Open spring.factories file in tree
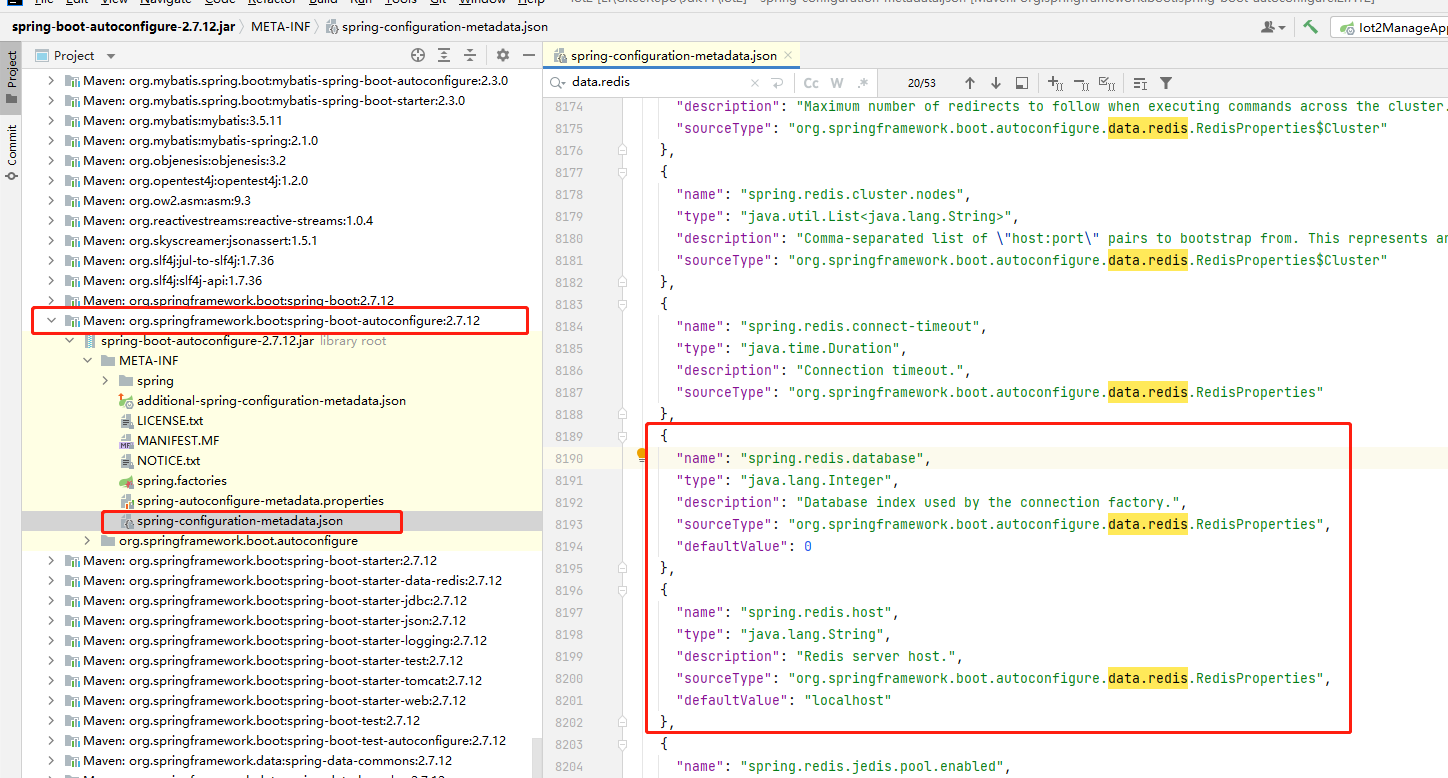This screenshot has height=778, width=1448. [x=181, y=481]
